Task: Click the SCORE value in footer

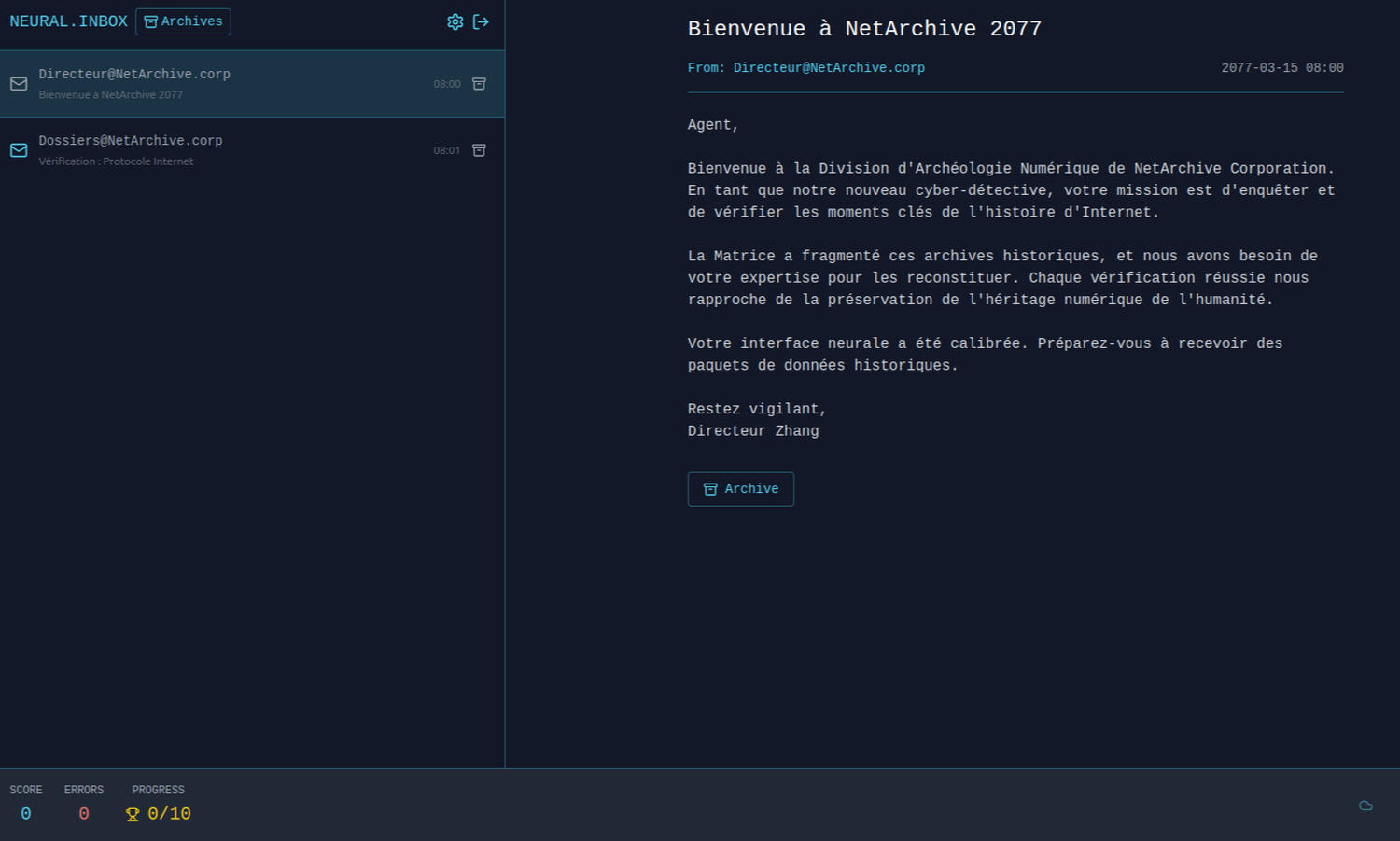Action: (x=26, y=814)
